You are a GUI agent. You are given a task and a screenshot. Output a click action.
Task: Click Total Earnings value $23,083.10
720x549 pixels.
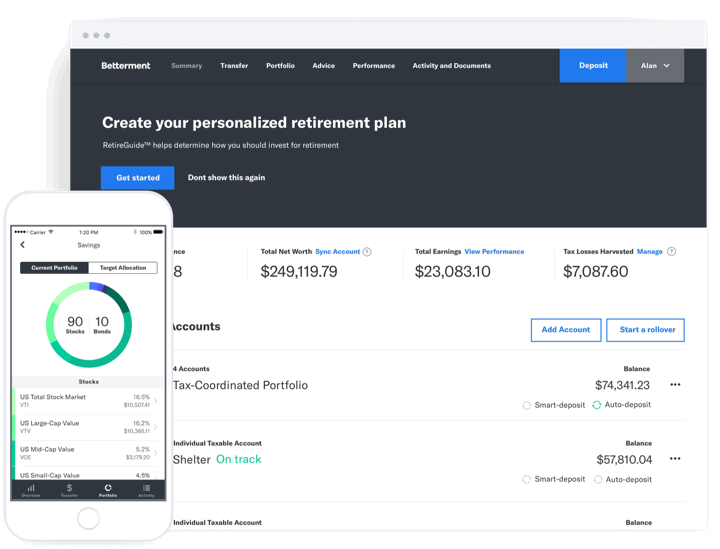pyautogui.click(x=452, y=271)
